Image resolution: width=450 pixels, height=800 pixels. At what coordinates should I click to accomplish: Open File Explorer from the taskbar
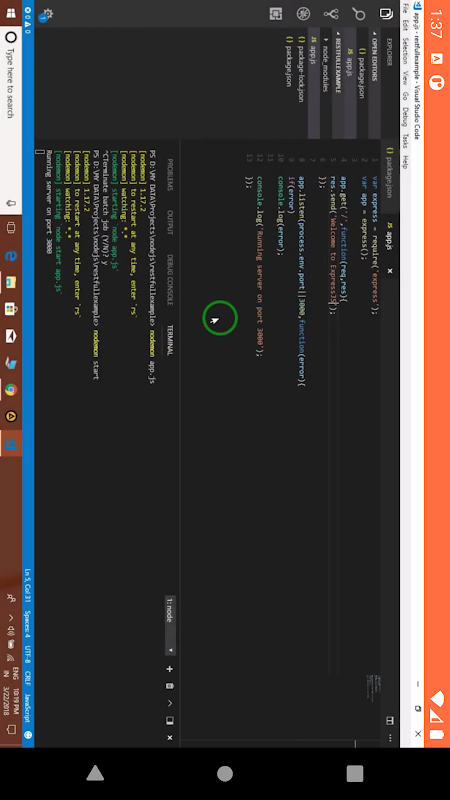point(11,282)
